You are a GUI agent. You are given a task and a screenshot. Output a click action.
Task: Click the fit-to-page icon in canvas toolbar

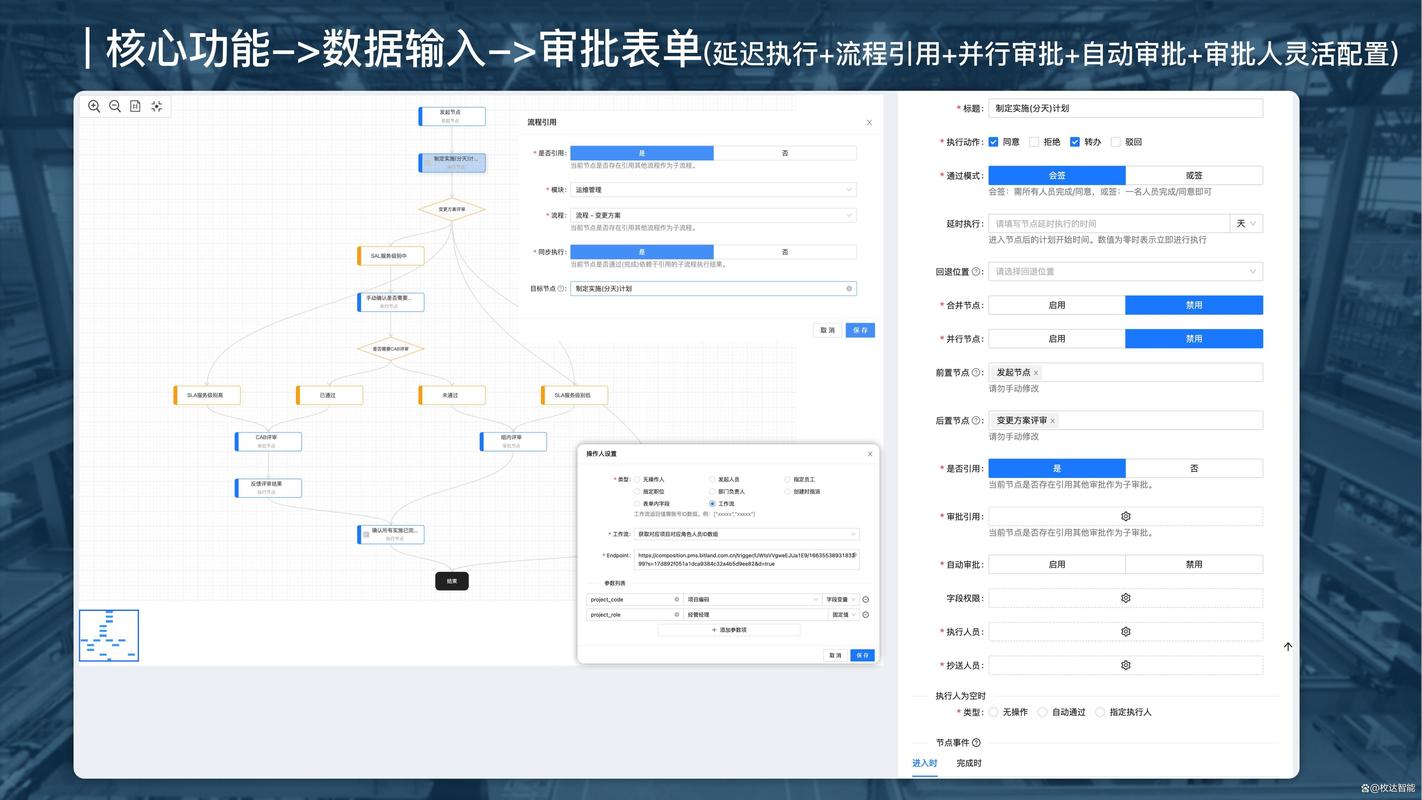(x=136, y=106)
